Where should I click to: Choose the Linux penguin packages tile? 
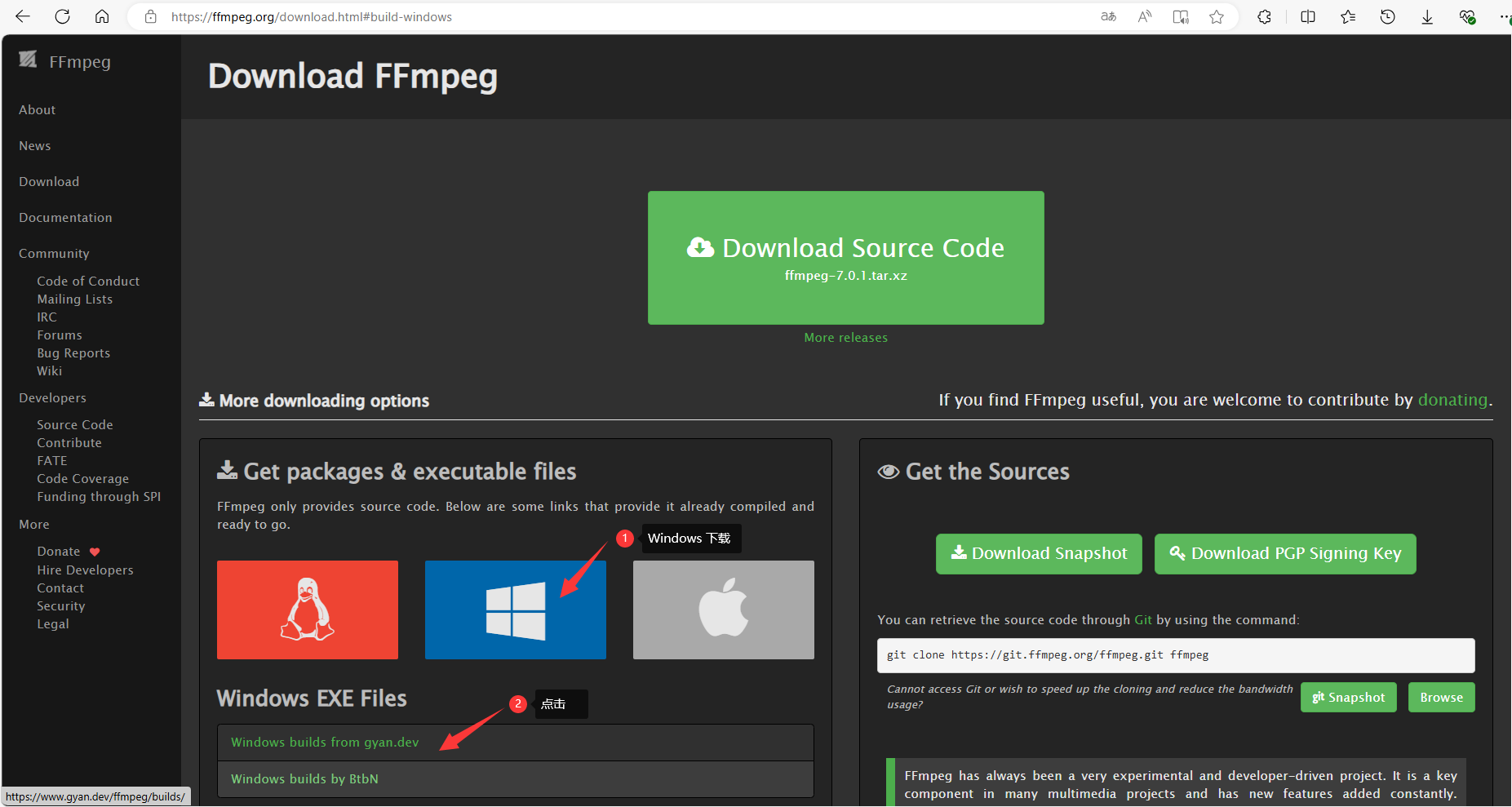[x=308, y=610]
